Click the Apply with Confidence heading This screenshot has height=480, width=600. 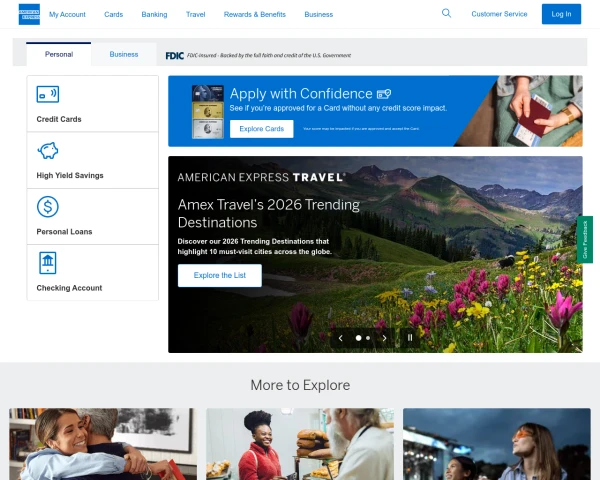point(301,94)
